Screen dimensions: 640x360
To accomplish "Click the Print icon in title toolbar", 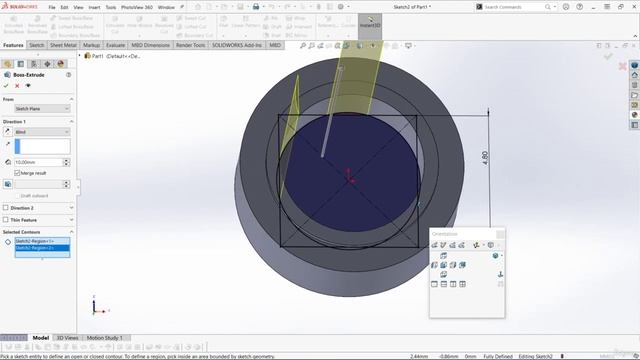I will pos(256,7).
